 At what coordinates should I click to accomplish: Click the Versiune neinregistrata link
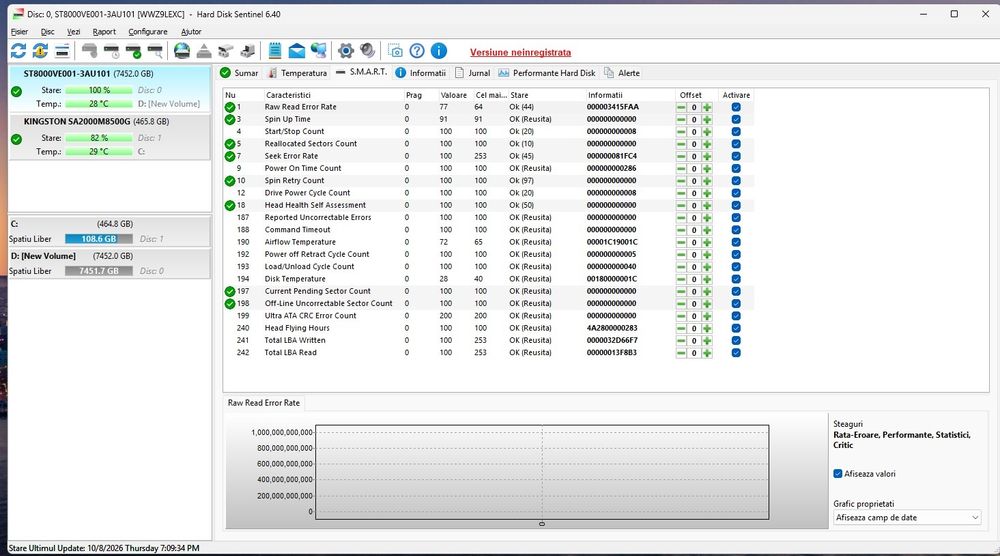tap(520, 52)
